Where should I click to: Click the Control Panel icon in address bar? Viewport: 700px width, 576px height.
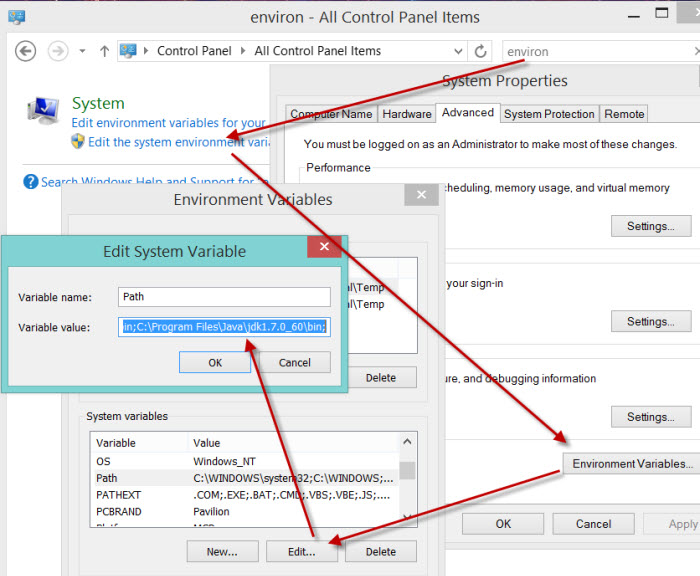(129, 51)
